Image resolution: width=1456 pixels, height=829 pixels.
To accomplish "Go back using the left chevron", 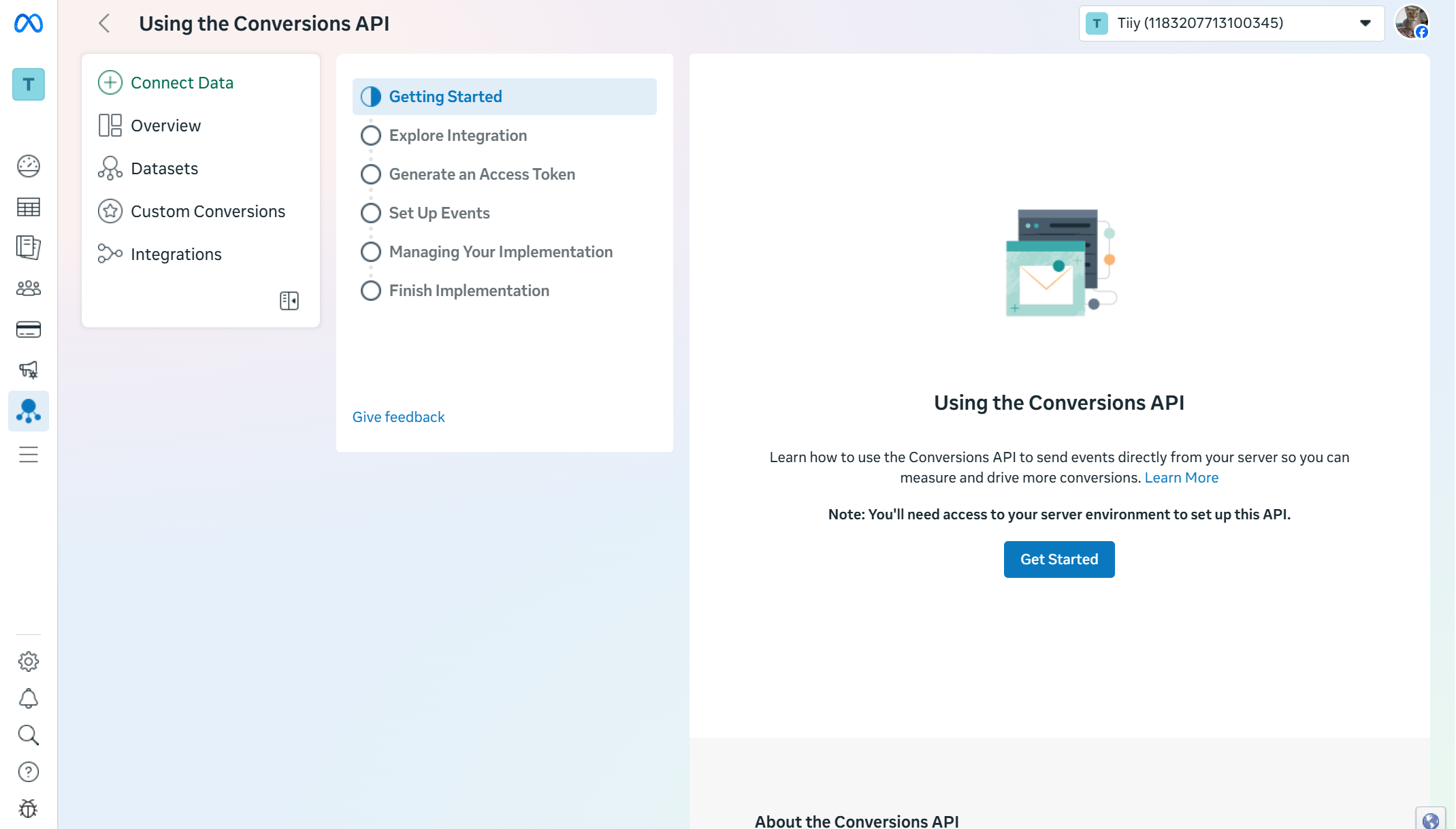I will [104, 23].
